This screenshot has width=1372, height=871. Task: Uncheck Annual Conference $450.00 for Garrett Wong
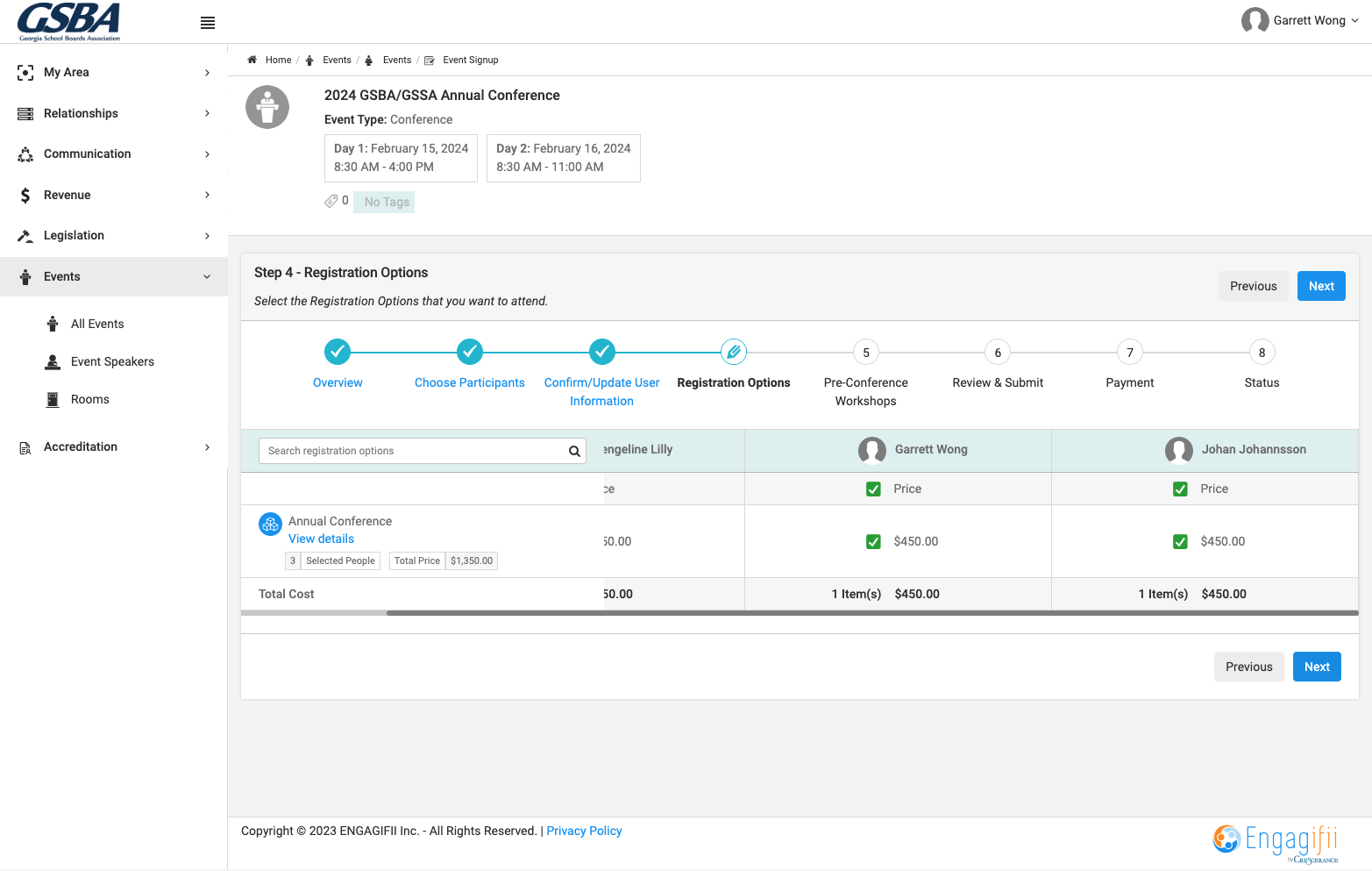873,542
